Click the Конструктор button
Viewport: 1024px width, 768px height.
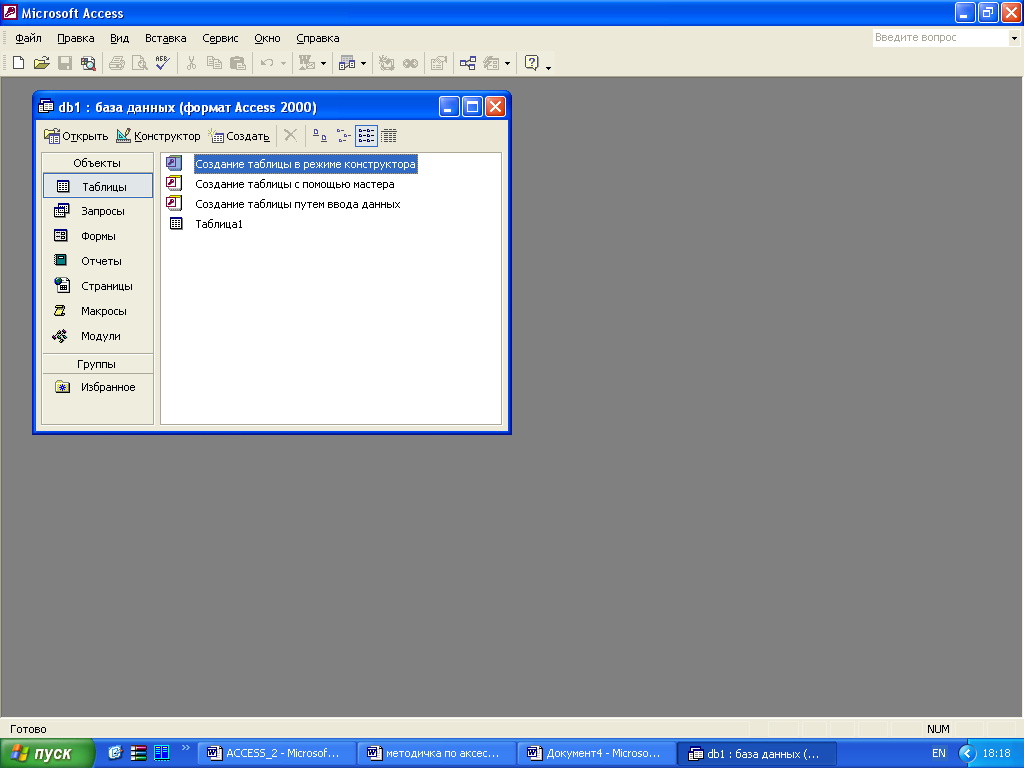[158, 136]
